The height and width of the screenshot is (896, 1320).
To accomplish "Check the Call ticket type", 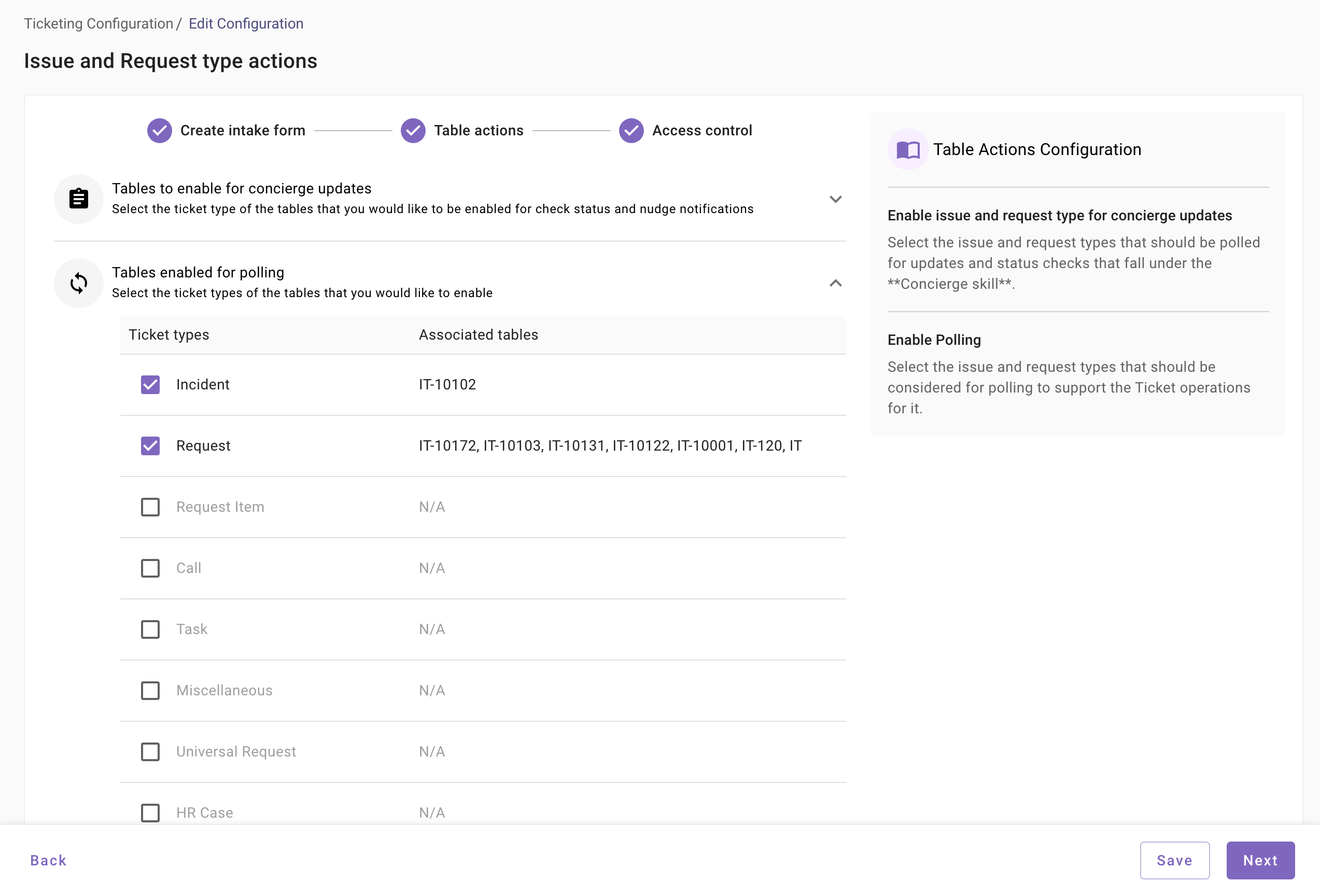I will point(150,568).
